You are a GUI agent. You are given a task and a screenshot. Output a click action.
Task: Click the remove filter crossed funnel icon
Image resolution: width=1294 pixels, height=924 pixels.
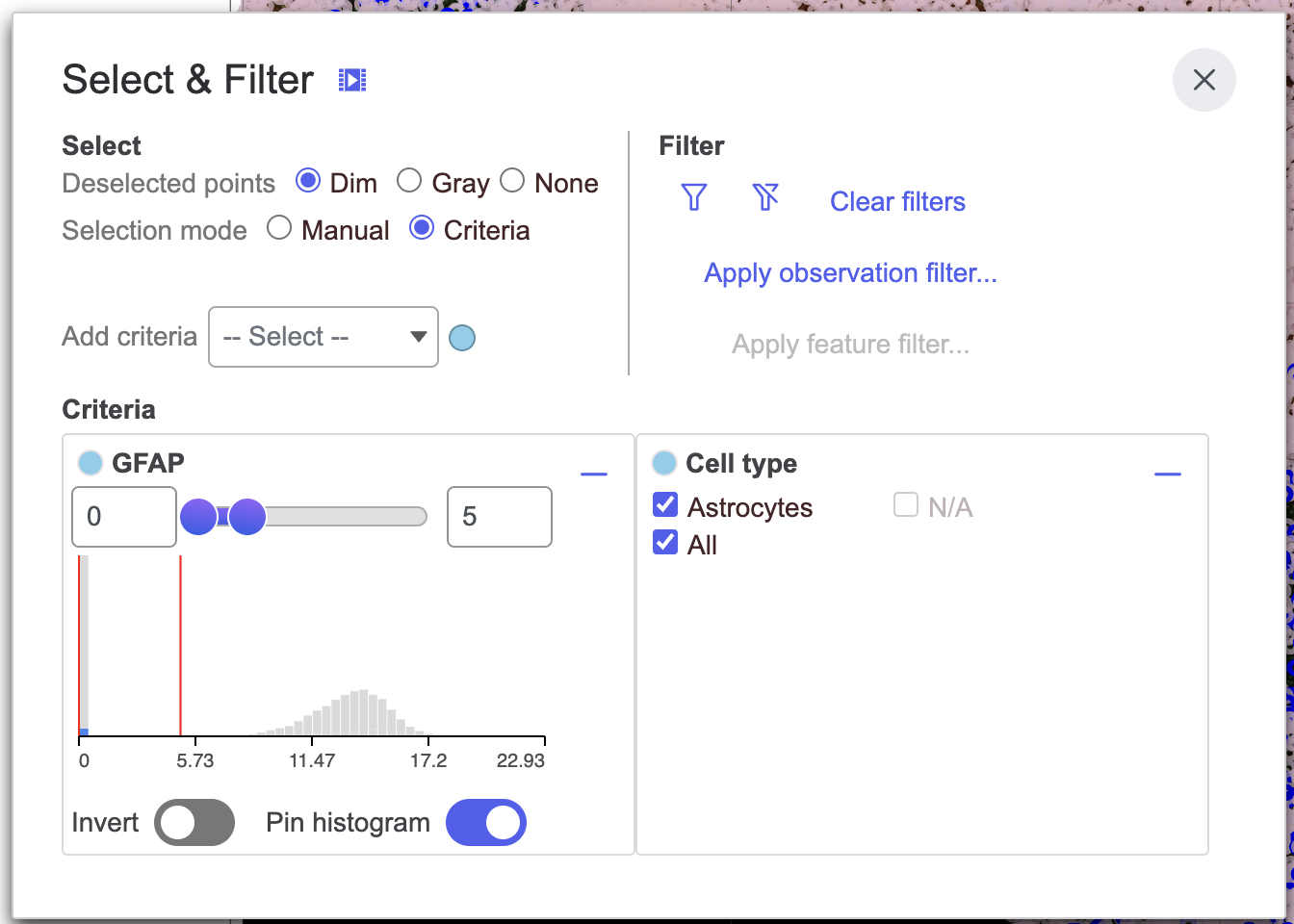pos(765,197)
